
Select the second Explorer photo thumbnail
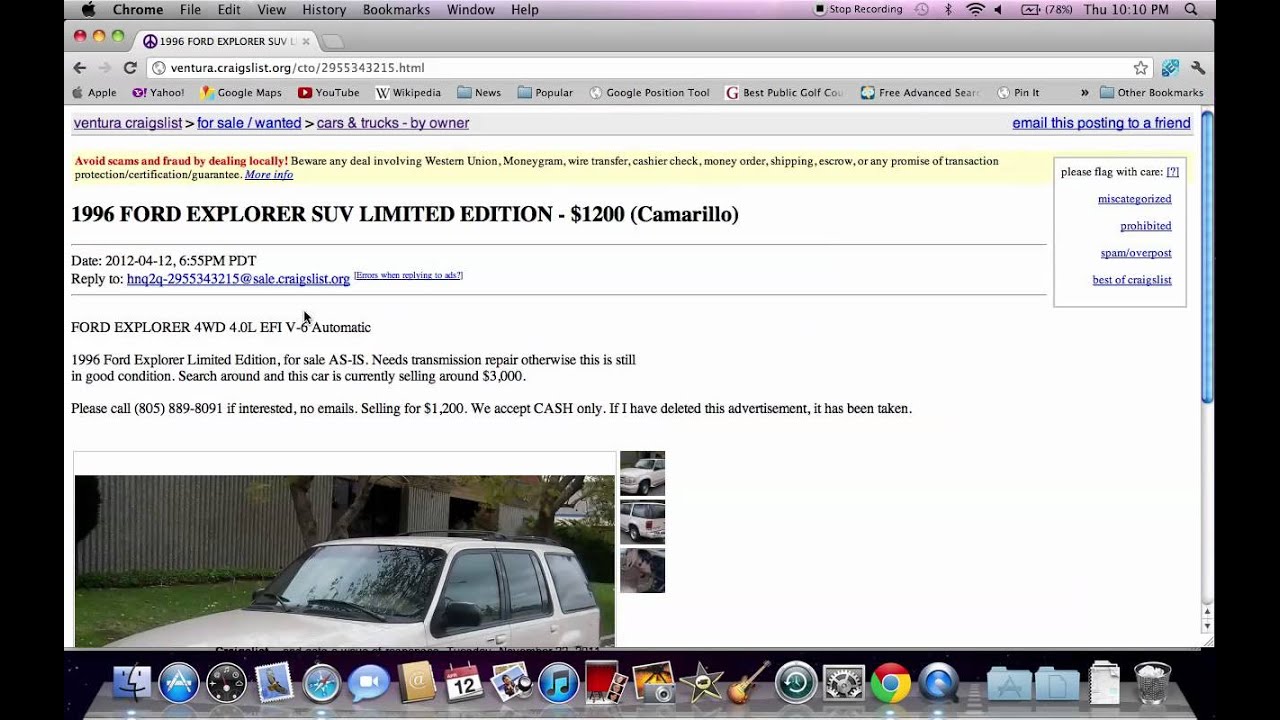coord(642,522)
